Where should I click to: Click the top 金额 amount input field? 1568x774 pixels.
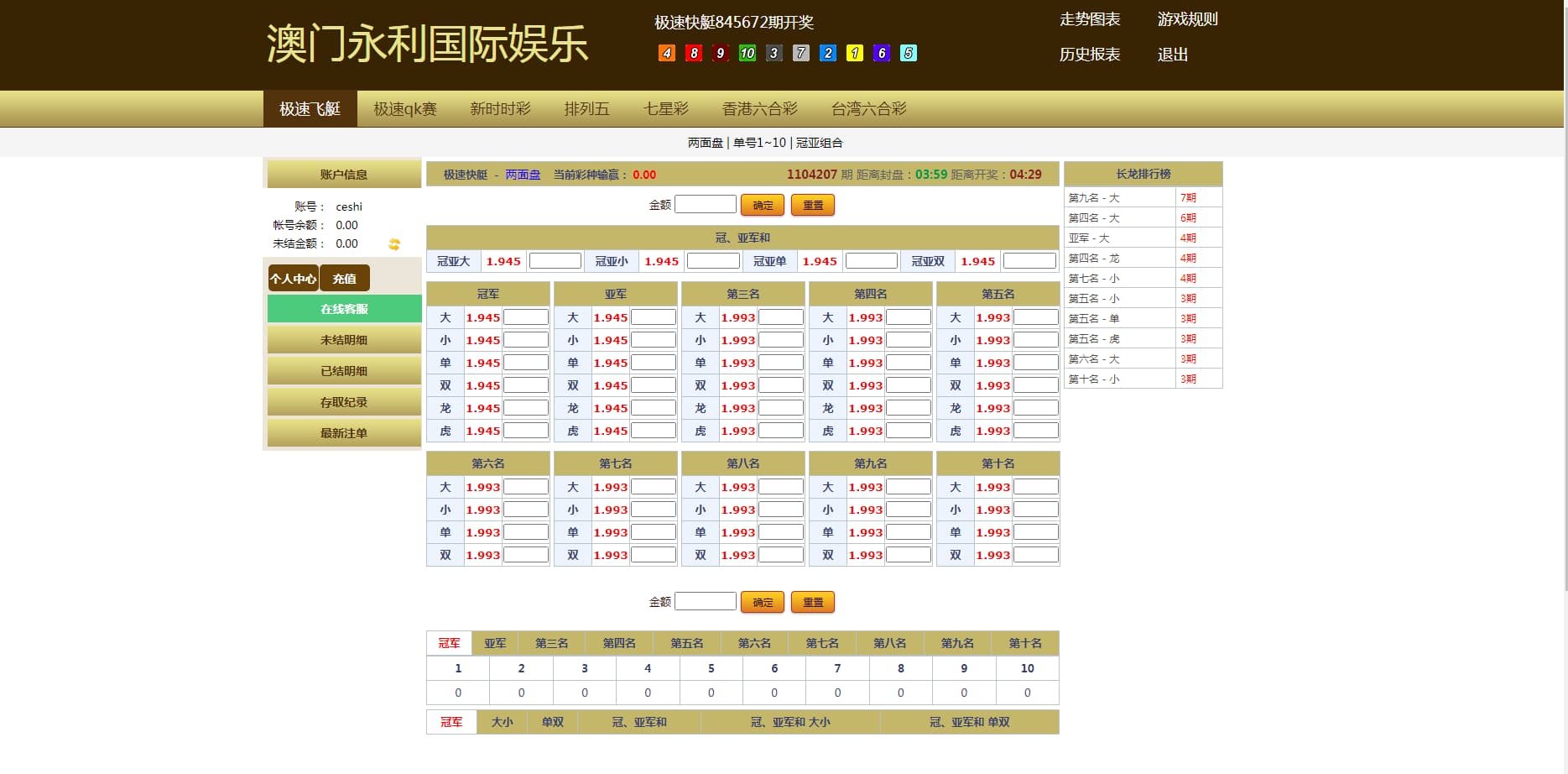point(705,205)
